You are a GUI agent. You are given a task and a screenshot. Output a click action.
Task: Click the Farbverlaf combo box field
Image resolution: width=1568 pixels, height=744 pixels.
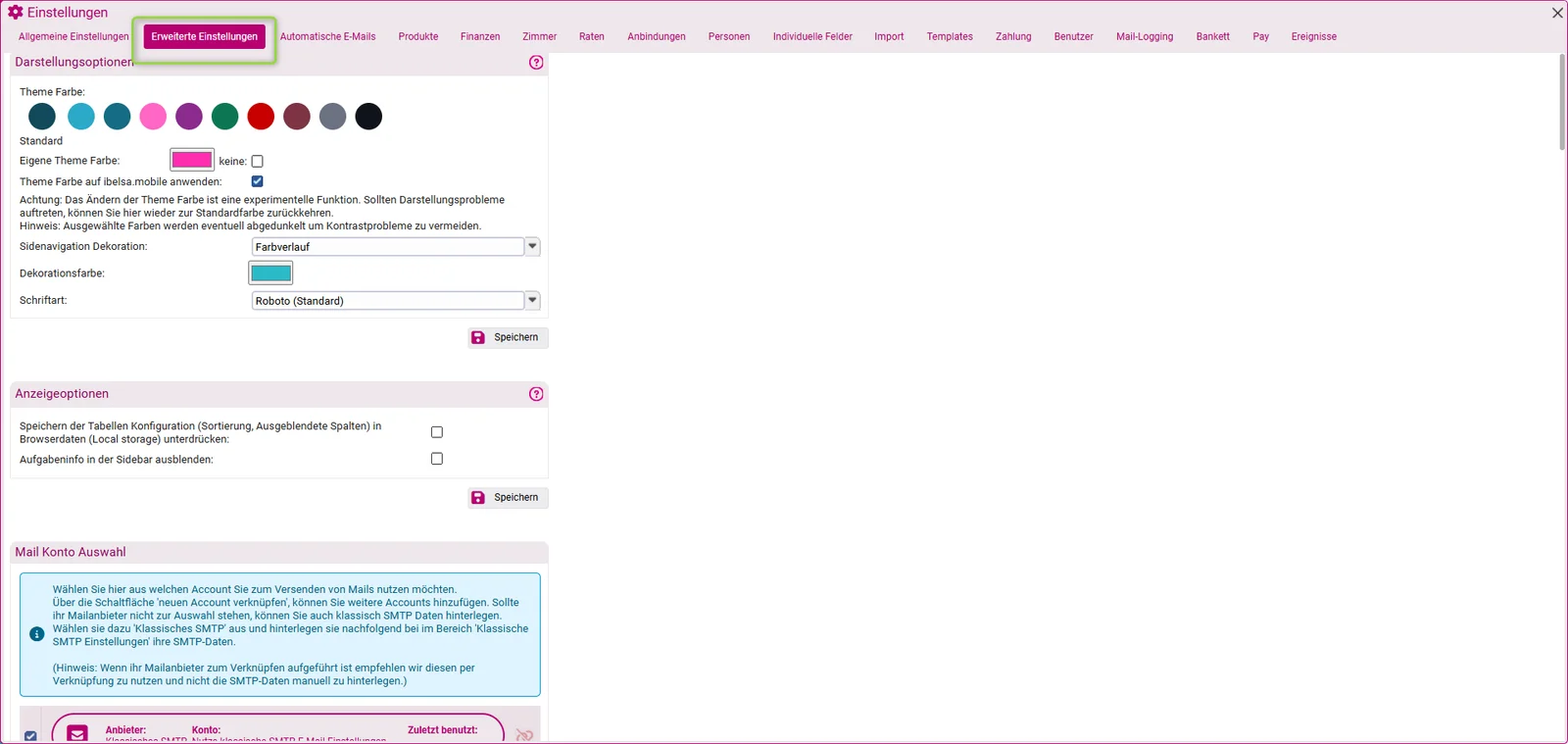pos(388,247)
